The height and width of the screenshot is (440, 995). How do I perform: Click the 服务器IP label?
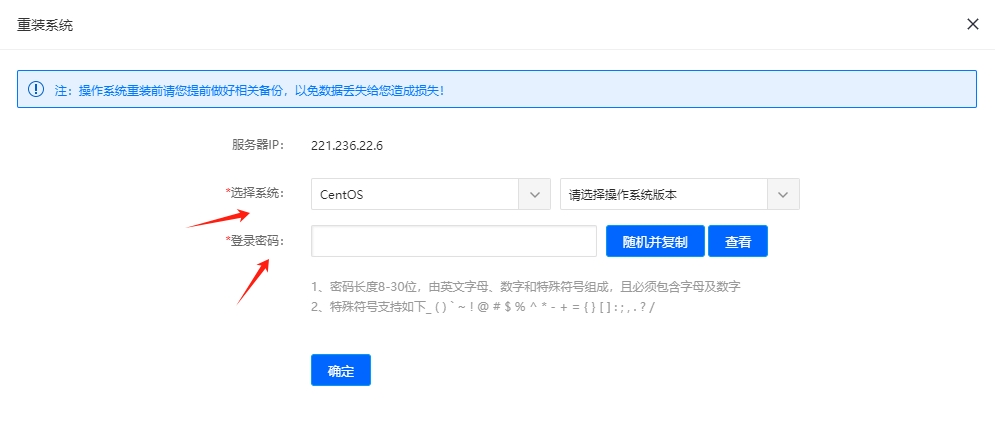(258, 145)
